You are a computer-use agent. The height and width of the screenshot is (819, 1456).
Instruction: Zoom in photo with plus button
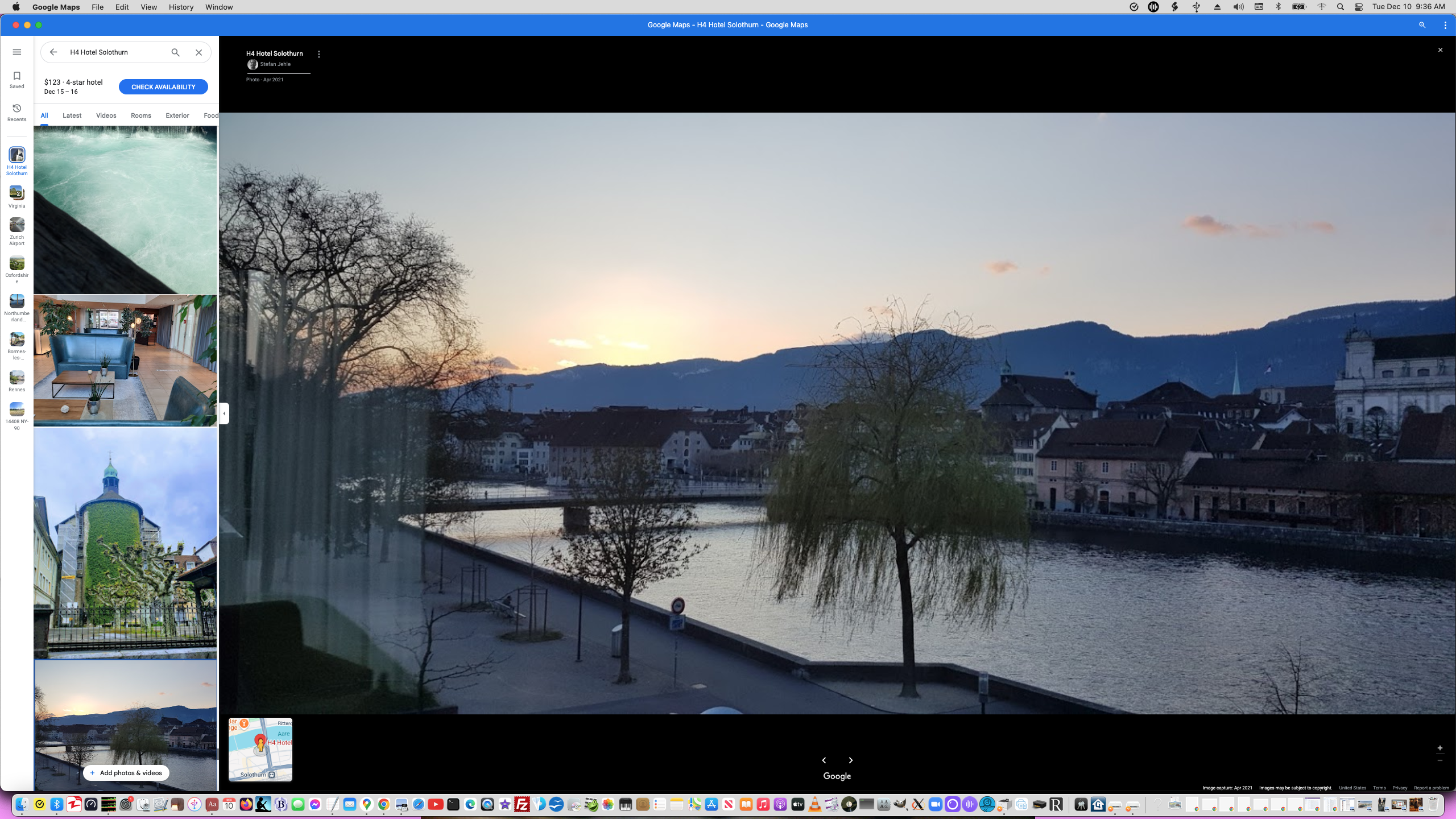click(1440, 748)
